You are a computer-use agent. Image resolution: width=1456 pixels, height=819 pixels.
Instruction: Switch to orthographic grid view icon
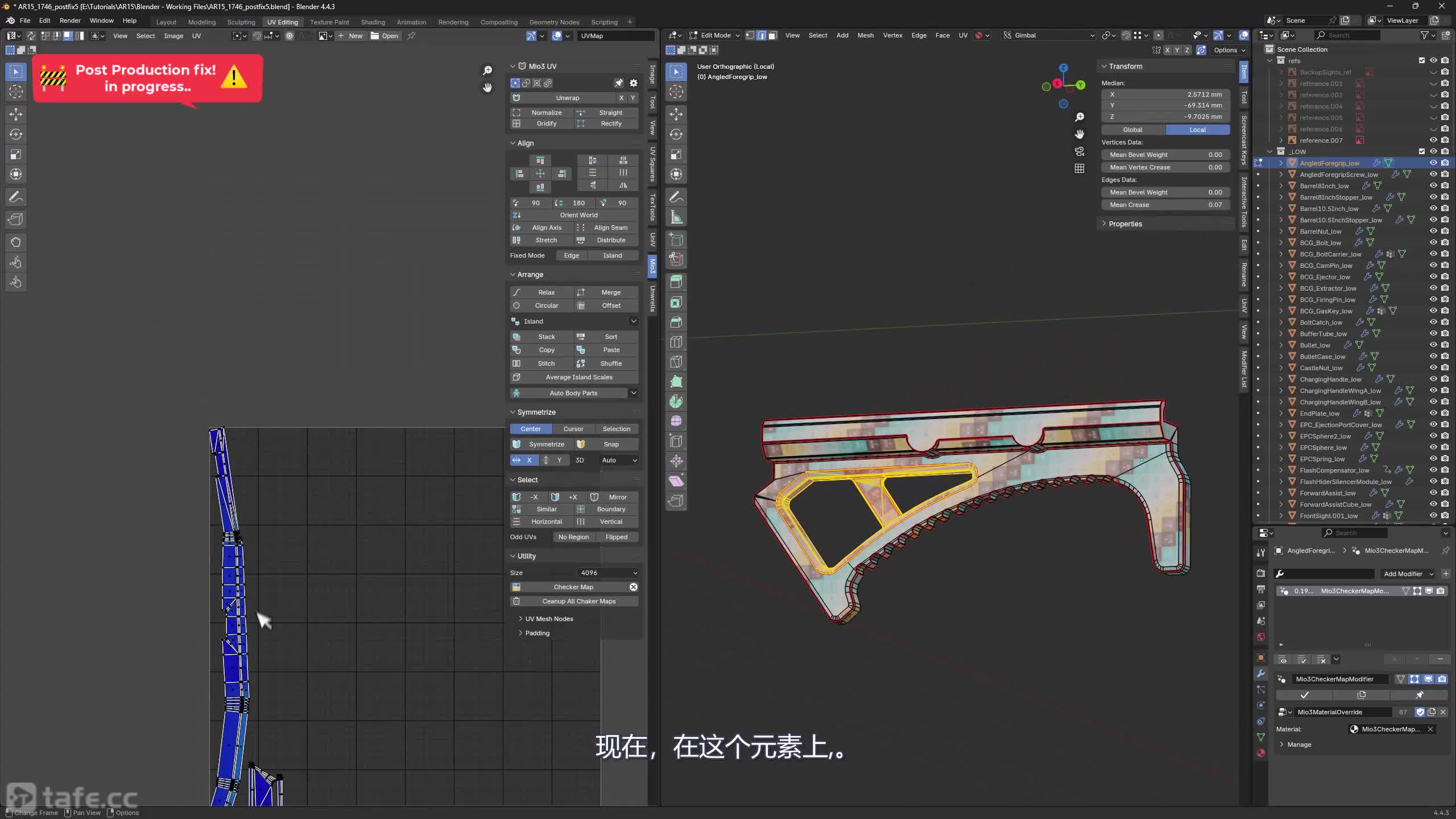(x=1079, y=168)
